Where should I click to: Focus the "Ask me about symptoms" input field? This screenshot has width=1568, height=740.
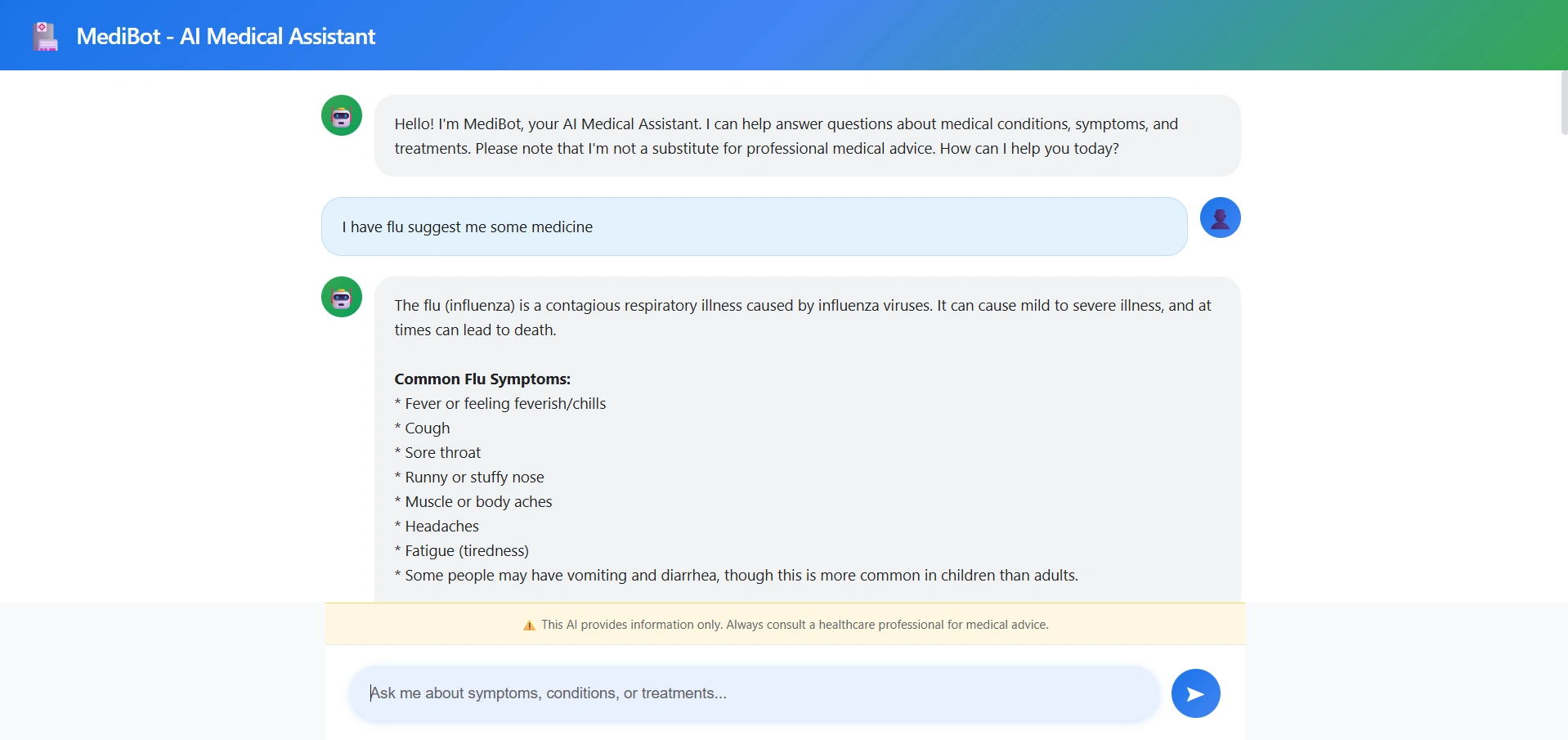[x=754, y=693]
